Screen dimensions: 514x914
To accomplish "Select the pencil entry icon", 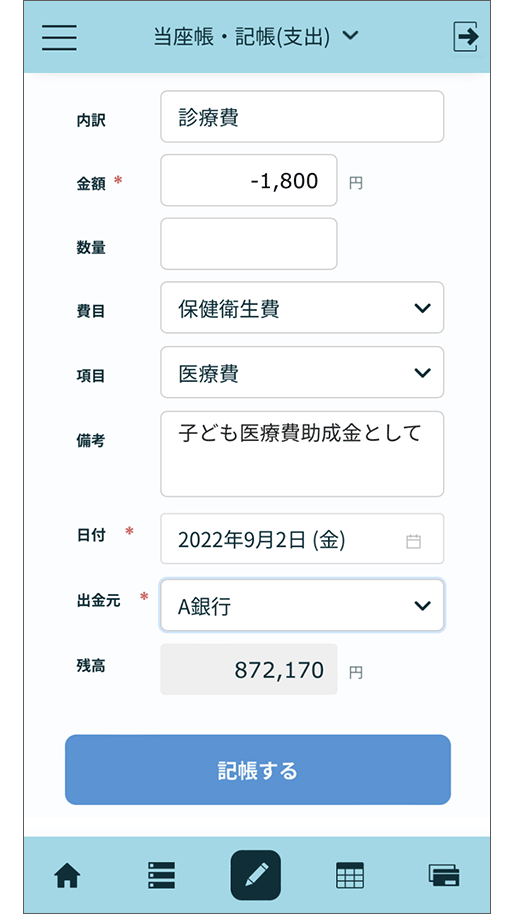I will [256, 875].
